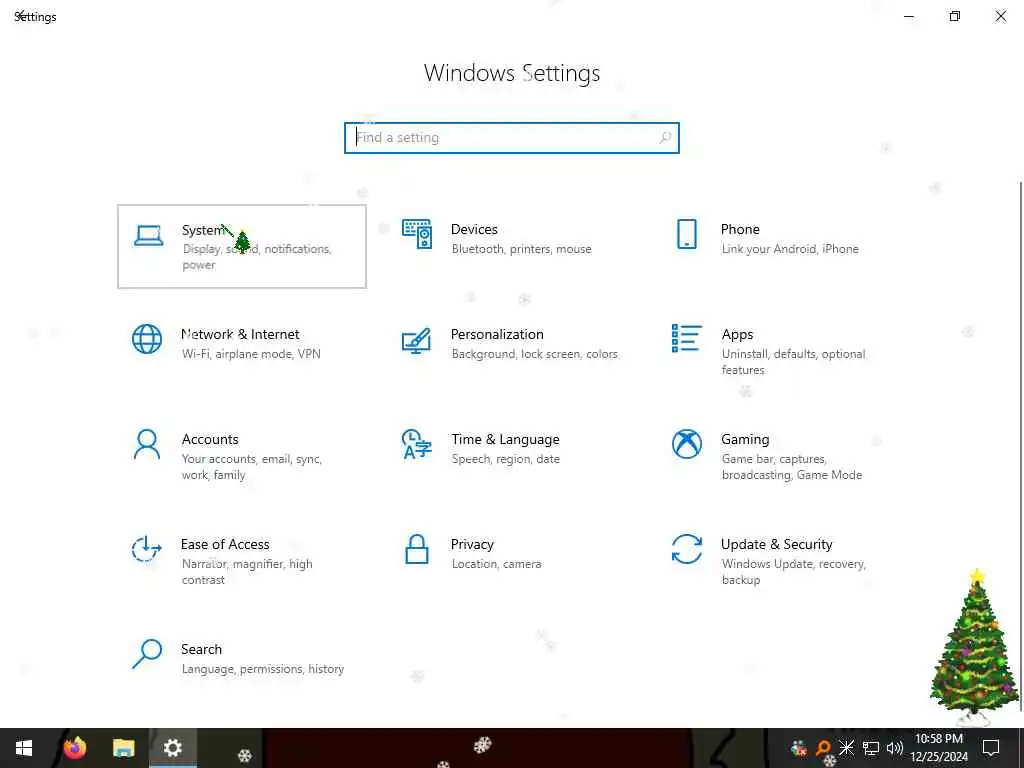Open the Windows Start menu
Viewport: 1024px width, 768px height.
click(x=24, y=748)
